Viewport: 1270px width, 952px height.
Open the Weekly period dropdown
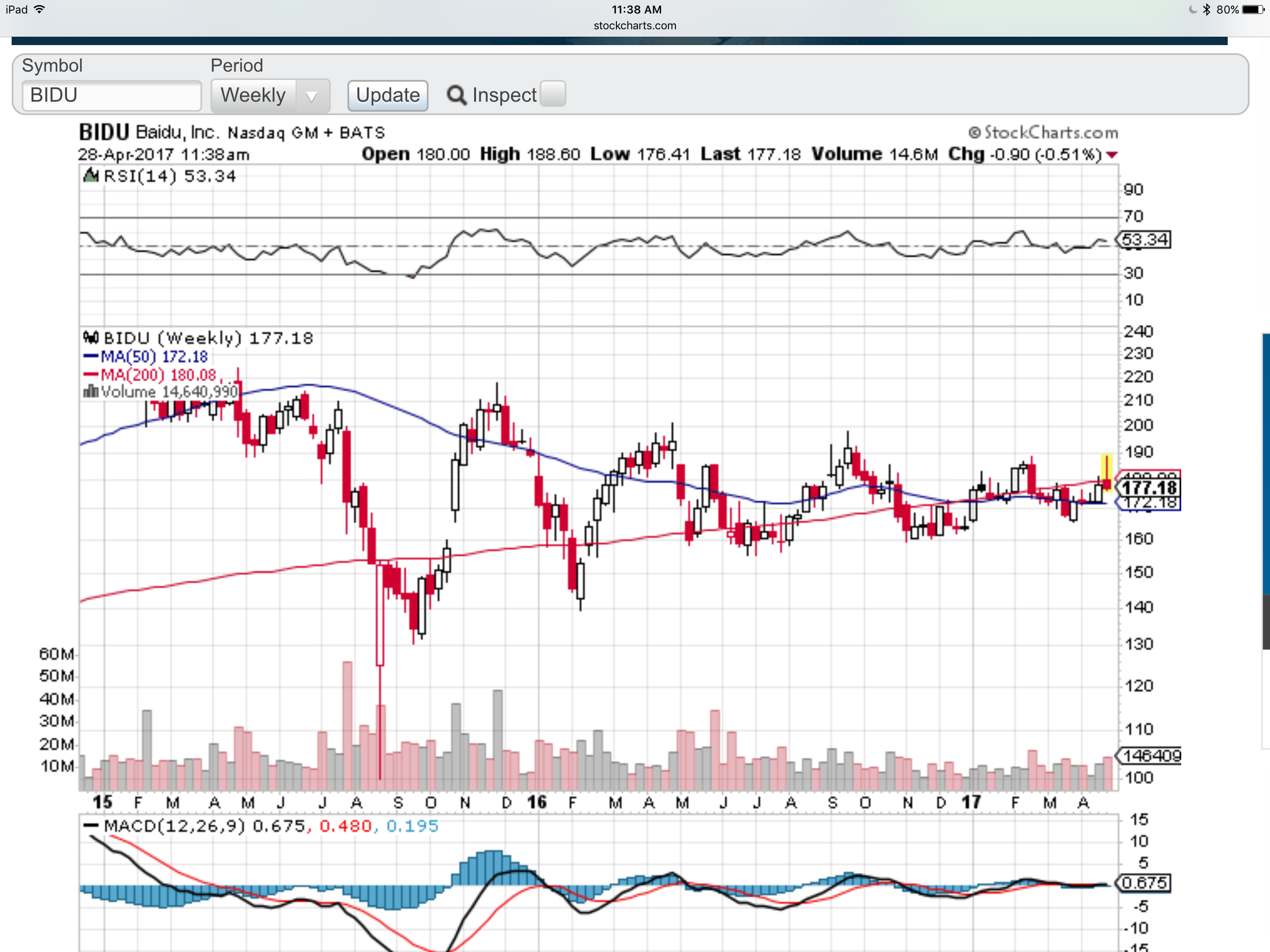pos(270,95)
